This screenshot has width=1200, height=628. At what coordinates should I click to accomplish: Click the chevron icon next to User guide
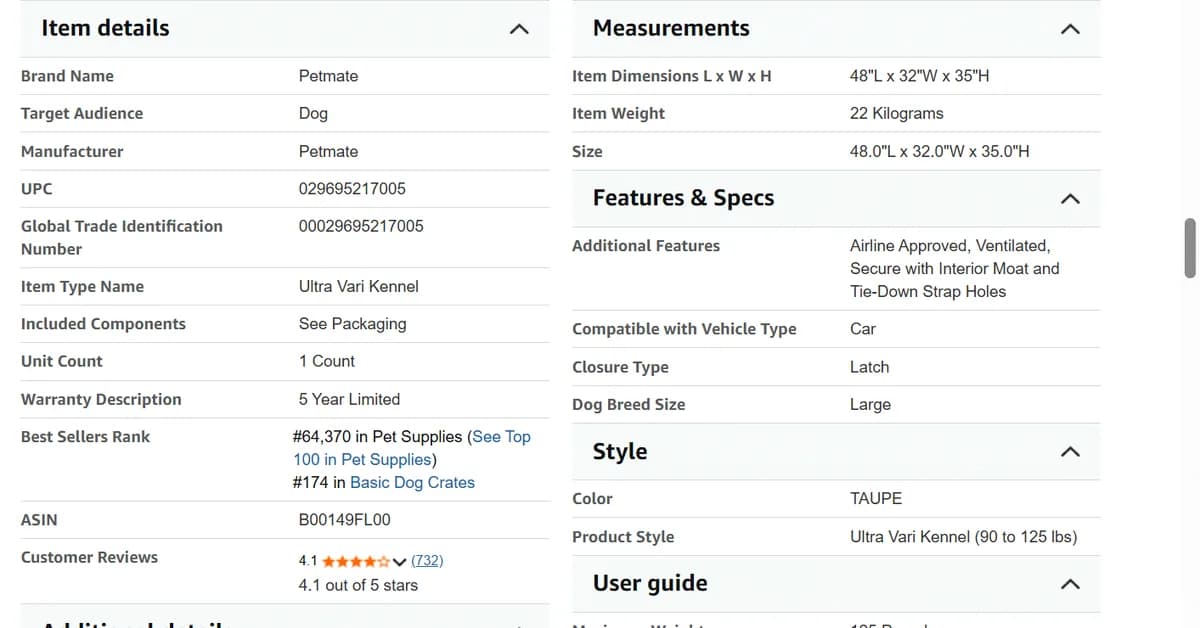coord(1070,584)
